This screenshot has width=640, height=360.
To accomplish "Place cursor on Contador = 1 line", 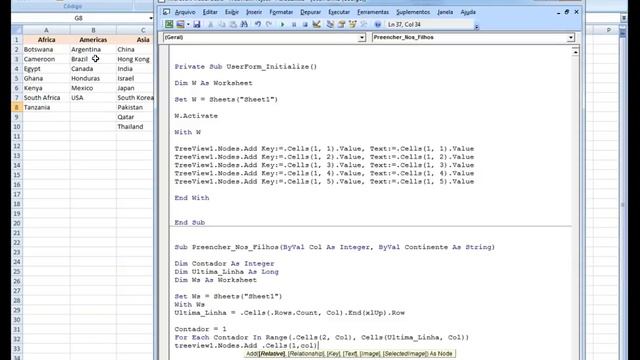I will click(x=200, y=329).
